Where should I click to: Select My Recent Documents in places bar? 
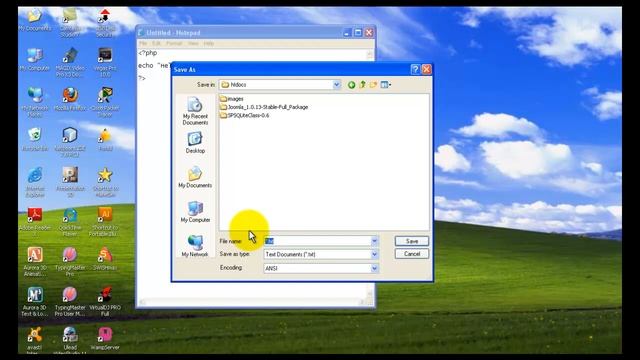[x=195, y=111]
